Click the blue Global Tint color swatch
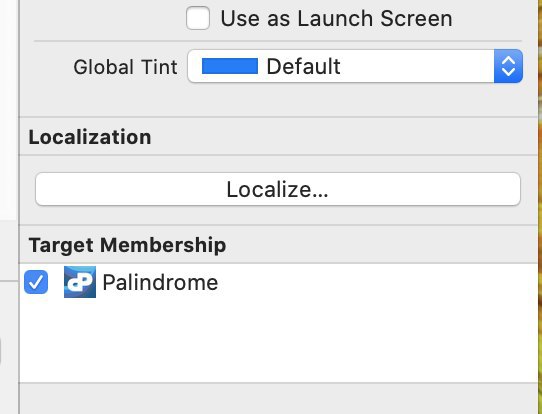 coord(230,66)
